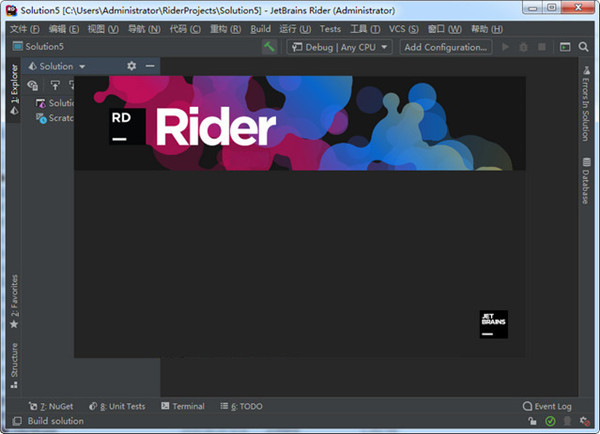Open the 重构 (R) menu
The width and height of the screenshot is (600, 434).
[x=225, y=29]
